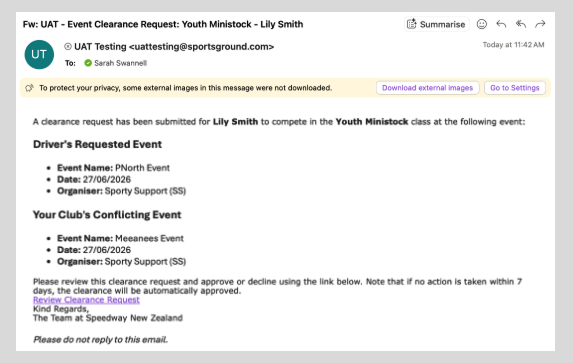Screen dimensions: 573x363
Task: Click Event Name: PNorth Event
Action: click(x=113, y=168)
